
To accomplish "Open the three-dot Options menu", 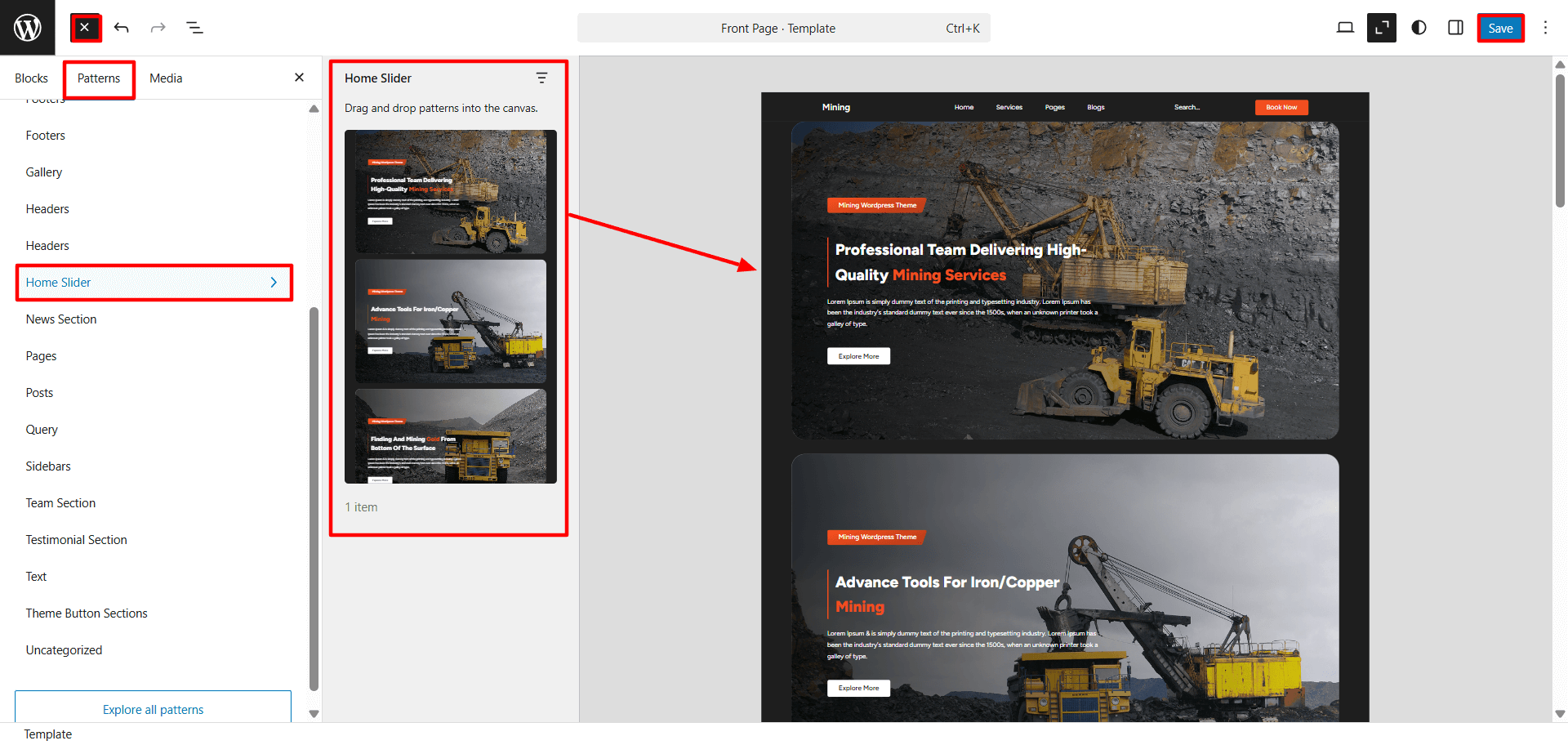I will (1545, 28).
